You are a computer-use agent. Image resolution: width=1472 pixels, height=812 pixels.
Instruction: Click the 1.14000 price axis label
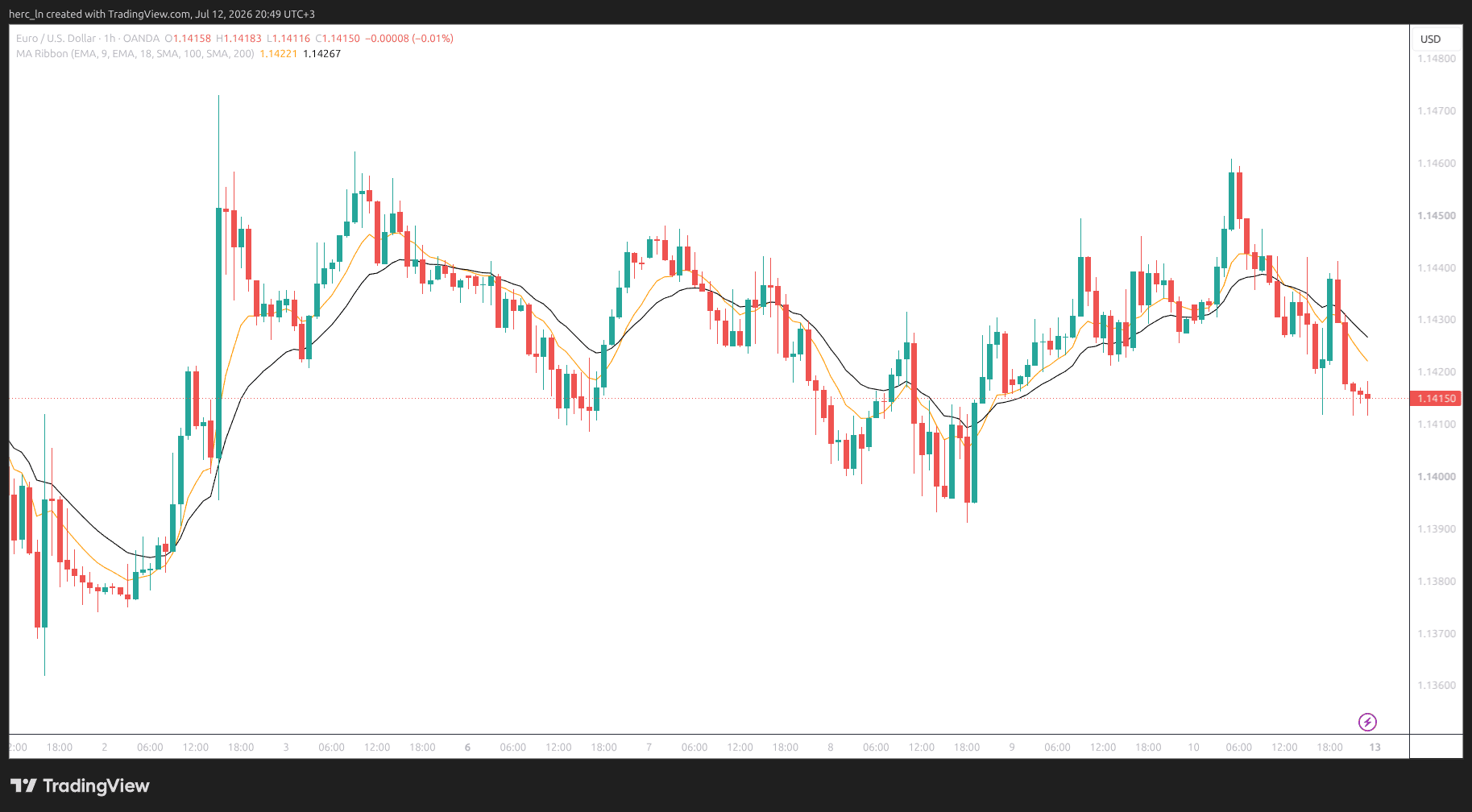1437,477
